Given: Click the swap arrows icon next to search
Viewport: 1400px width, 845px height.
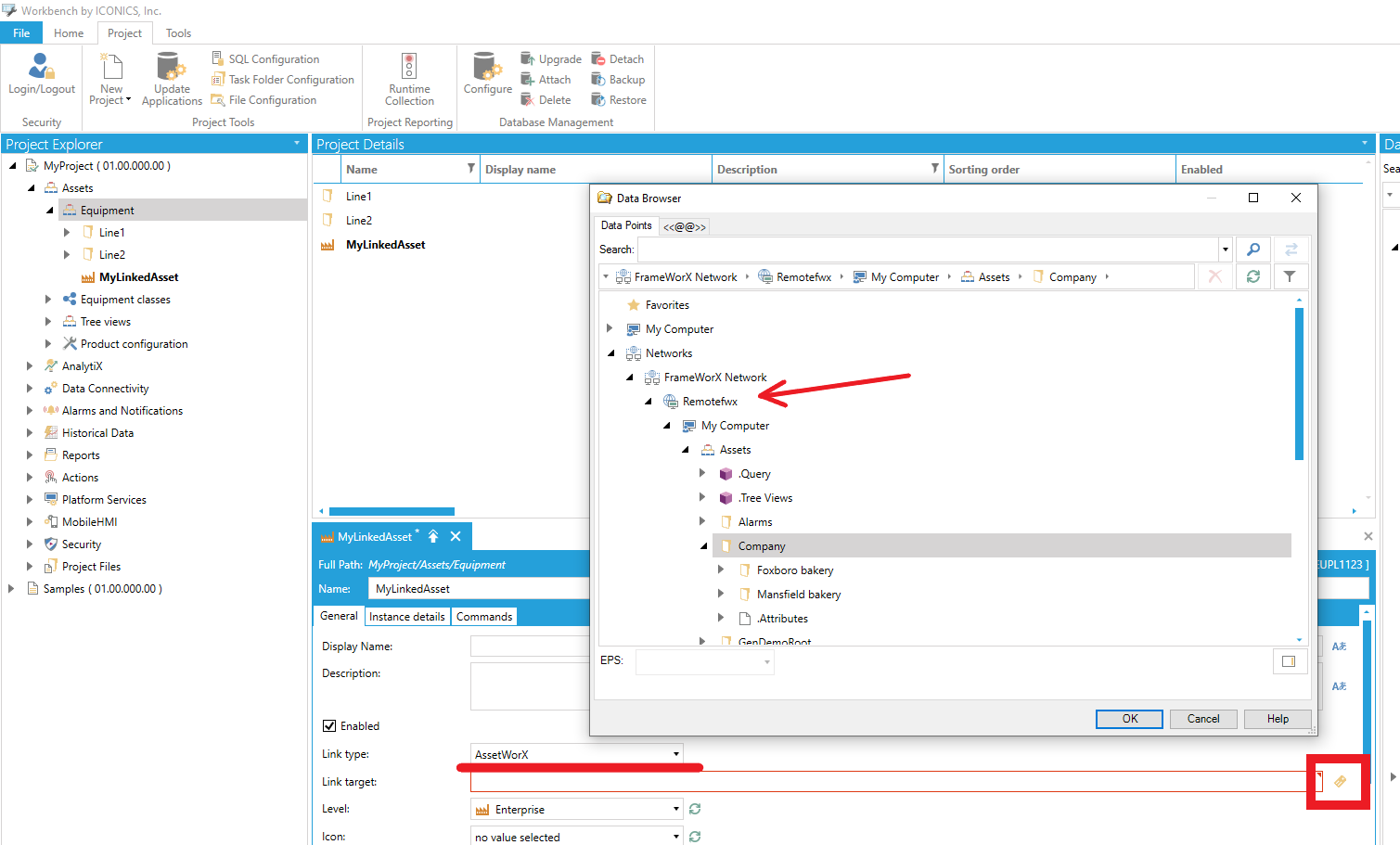Looking at the screenshot, I should pyautogui.click(x=1291, y=249).
